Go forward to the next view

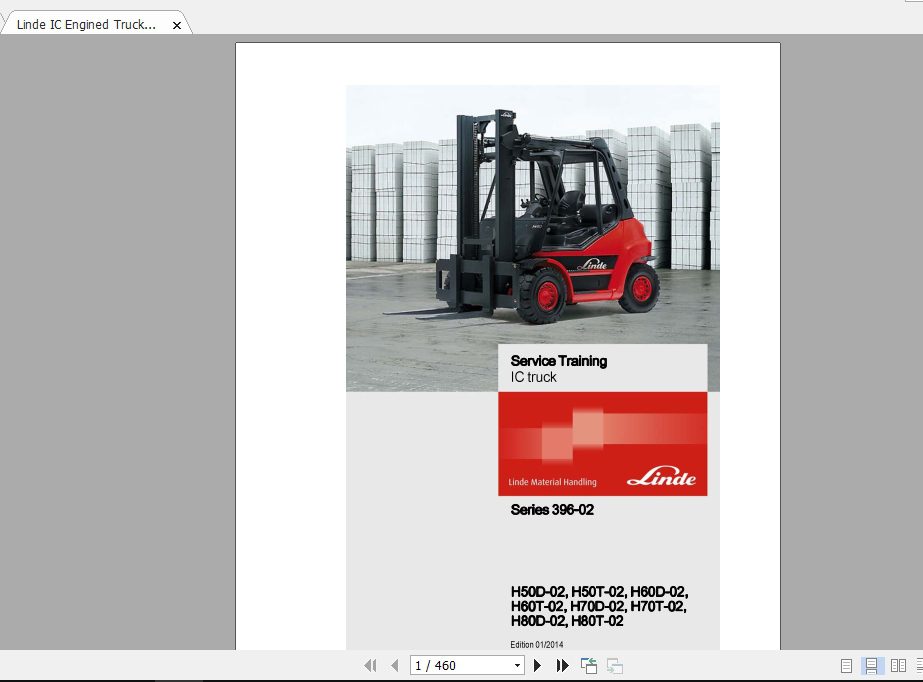click(615, 666)
